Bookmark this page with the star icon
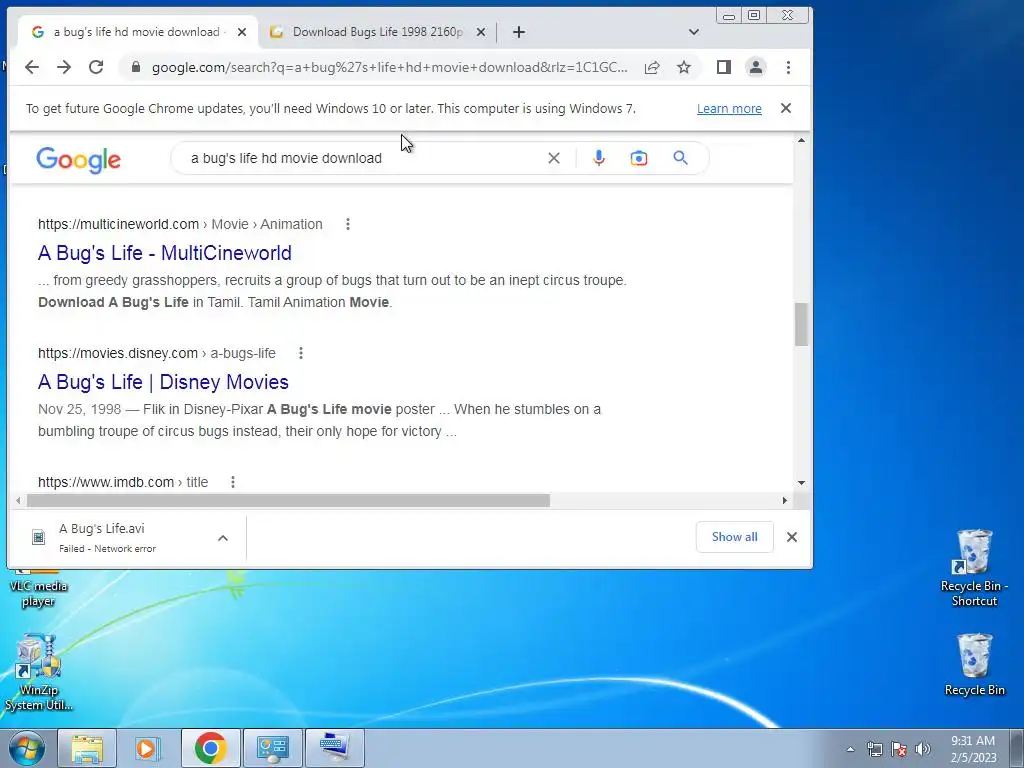 [684, 67]
